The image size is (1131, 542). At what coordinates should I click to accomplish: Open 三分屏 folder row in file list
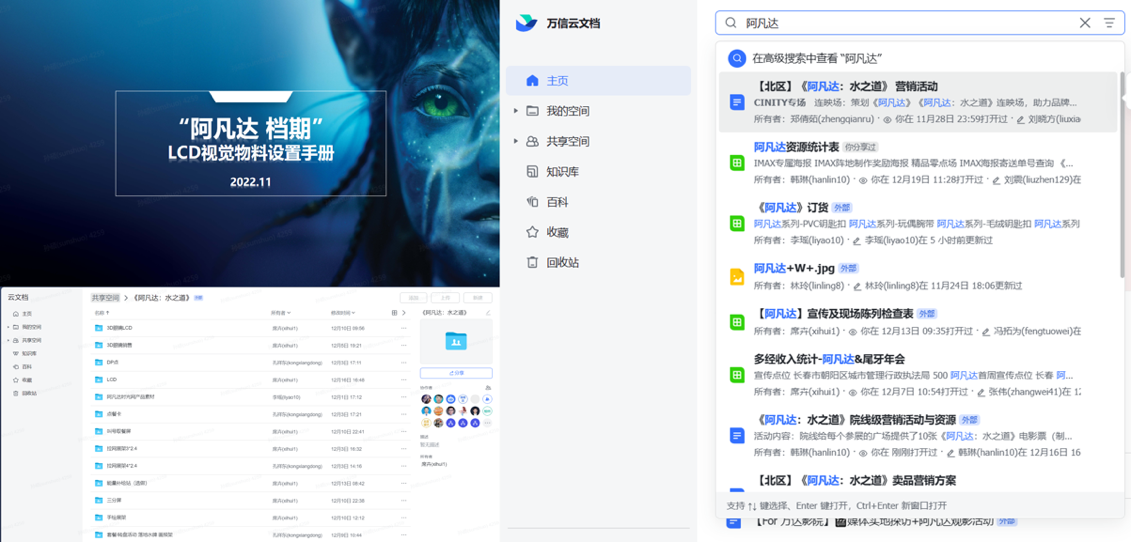click(x=250, y=500)
